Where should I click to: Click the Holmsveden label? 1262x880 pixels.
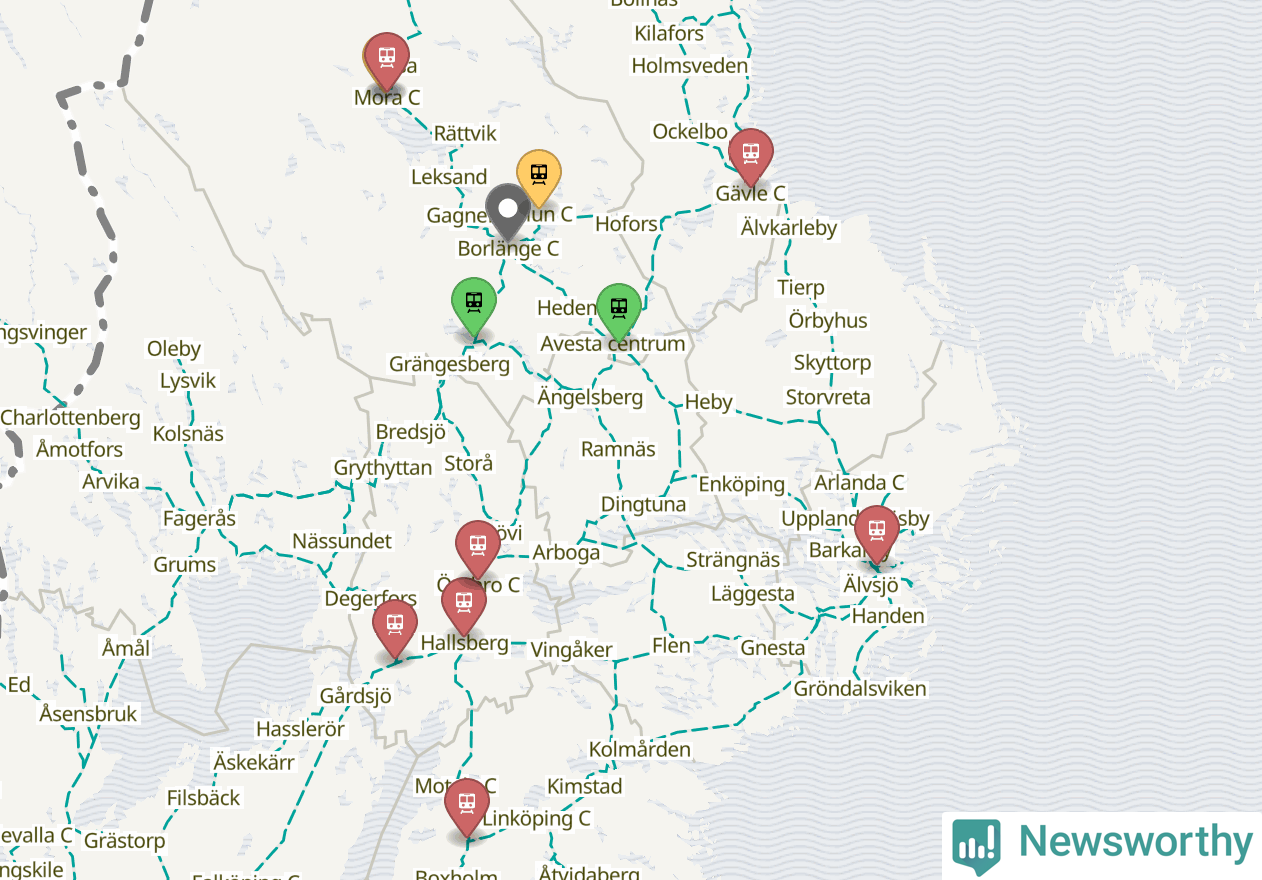(690, 67)
